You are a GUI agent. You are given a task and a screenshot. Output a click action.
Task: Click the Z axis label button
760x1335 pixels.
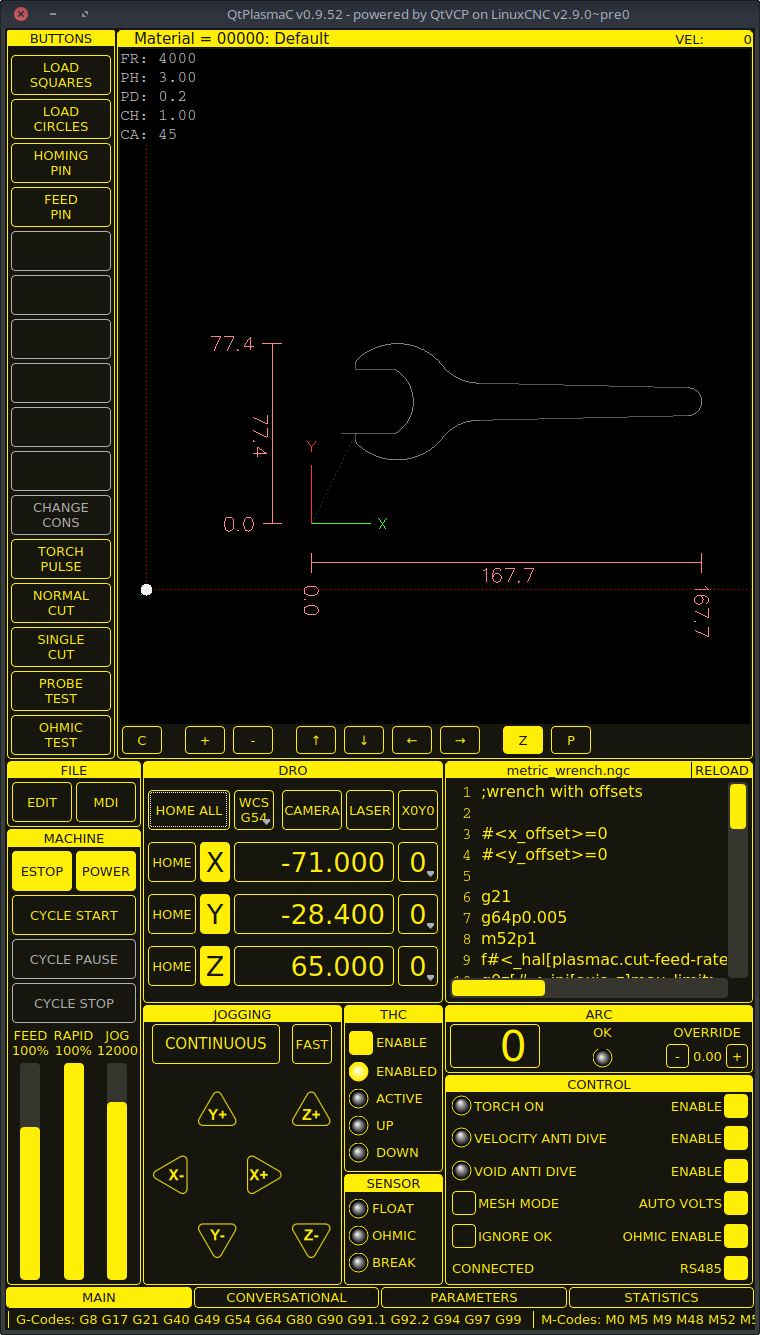tap(215, 966)
